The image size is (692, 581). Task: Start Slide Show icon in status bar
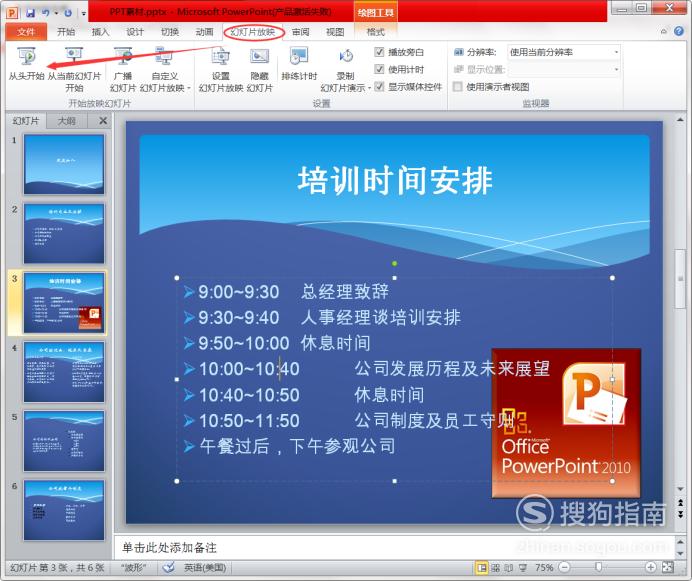[x=523, y=567]
